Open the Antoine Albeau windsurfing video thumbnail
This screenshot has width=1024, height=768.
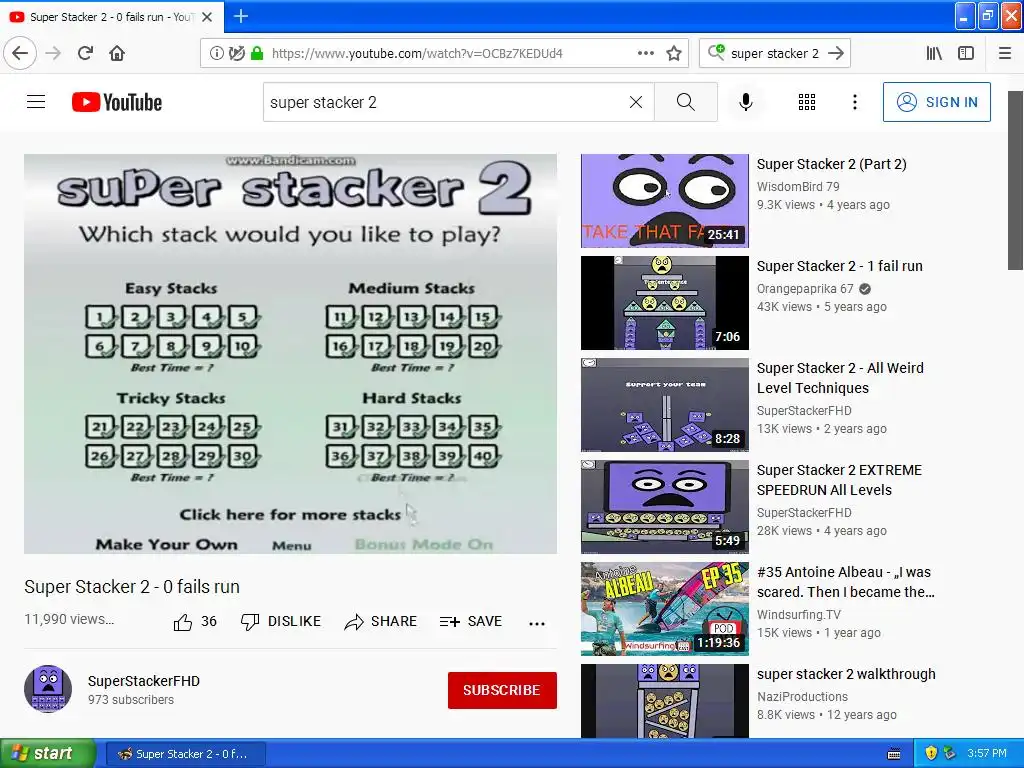pyautogui.click(x=665, y=609)
